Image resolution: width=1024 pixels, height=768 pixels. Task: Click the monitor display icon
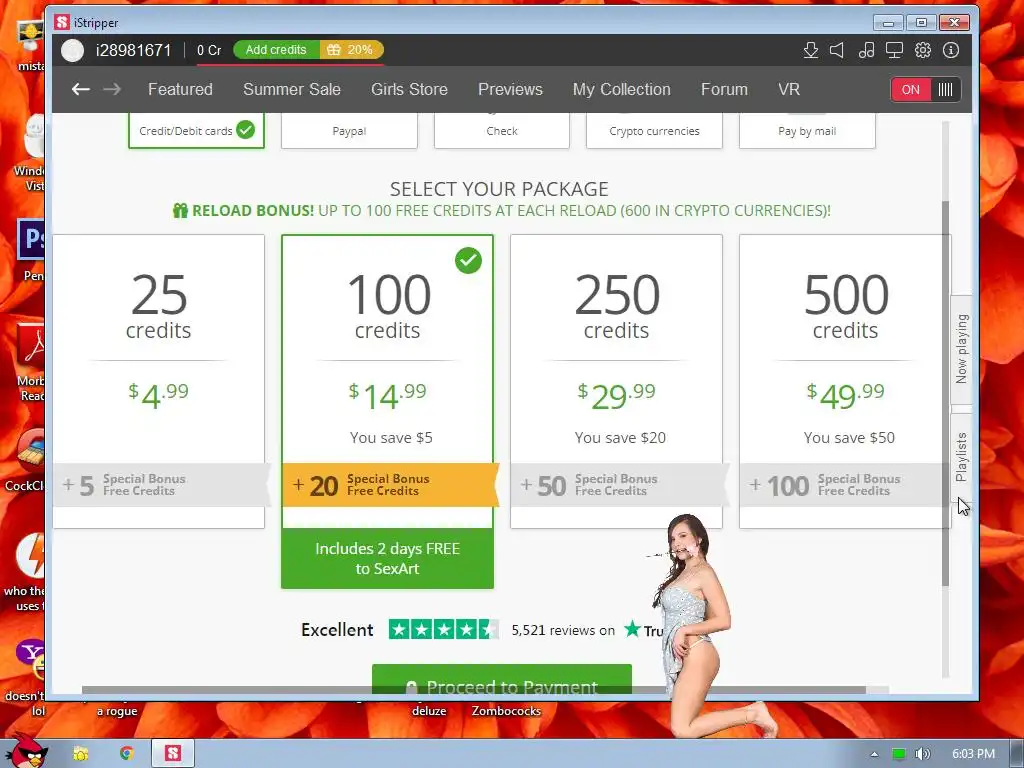click(x=894, y=50)
